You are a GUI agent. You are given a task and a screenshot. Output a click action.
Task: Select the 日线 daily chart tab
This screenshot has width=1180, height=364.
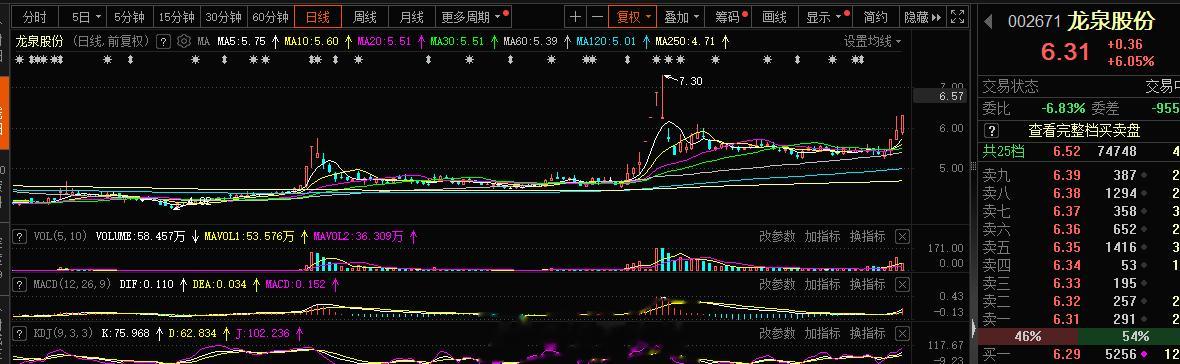[x=318, y=17]
